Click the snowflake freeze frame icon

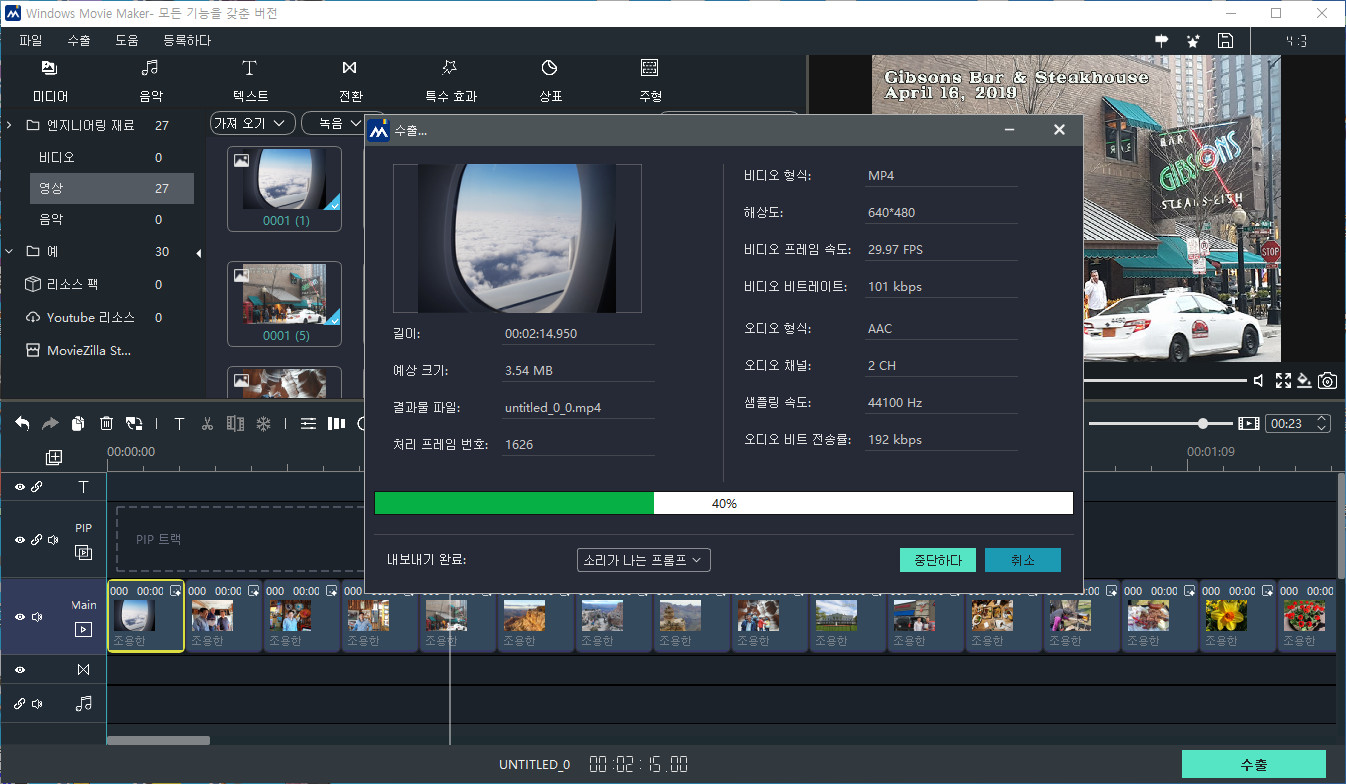[264, 424]
